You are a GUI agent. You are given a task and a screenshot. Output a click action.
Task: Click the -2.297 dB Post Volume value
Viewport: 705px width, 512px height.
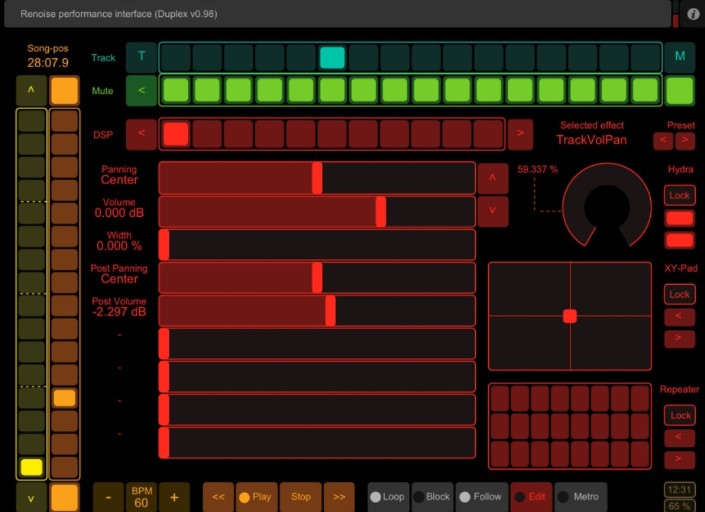119,312
